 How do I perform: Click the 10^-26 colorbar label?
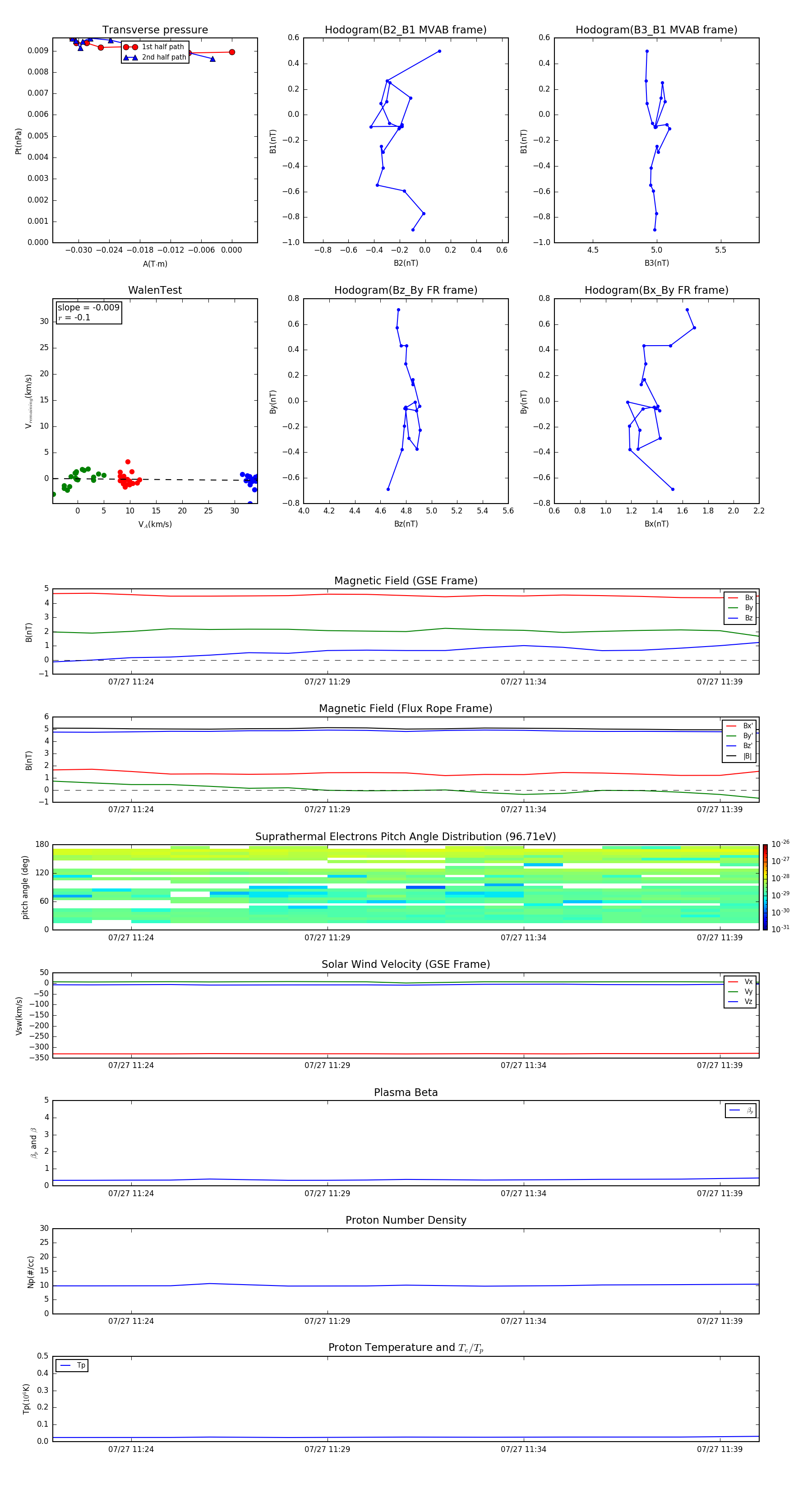(780, 844)
